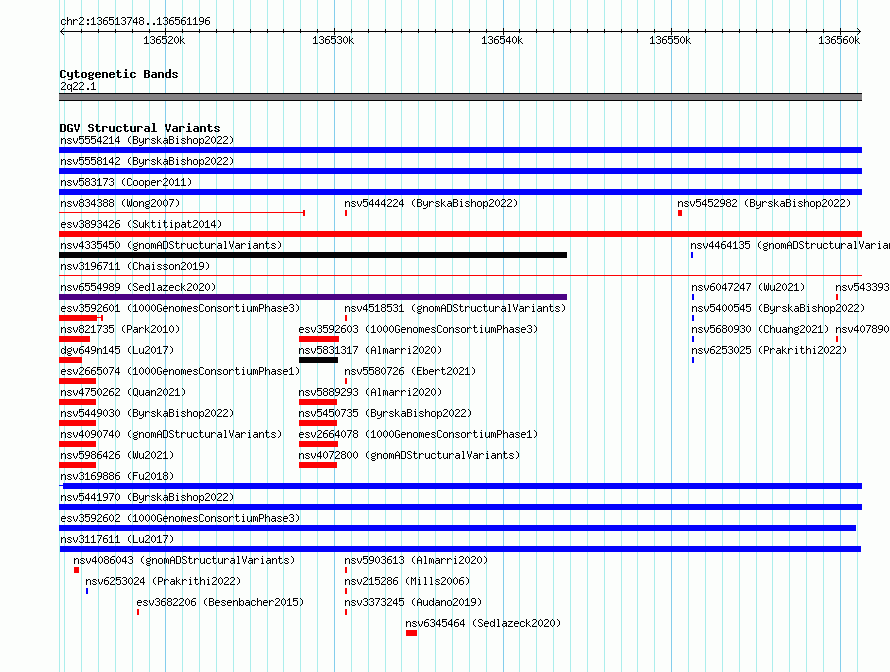
Task: Click nsv5444224 (ByrskaBishop2022) label
Action: click(431, 203)
